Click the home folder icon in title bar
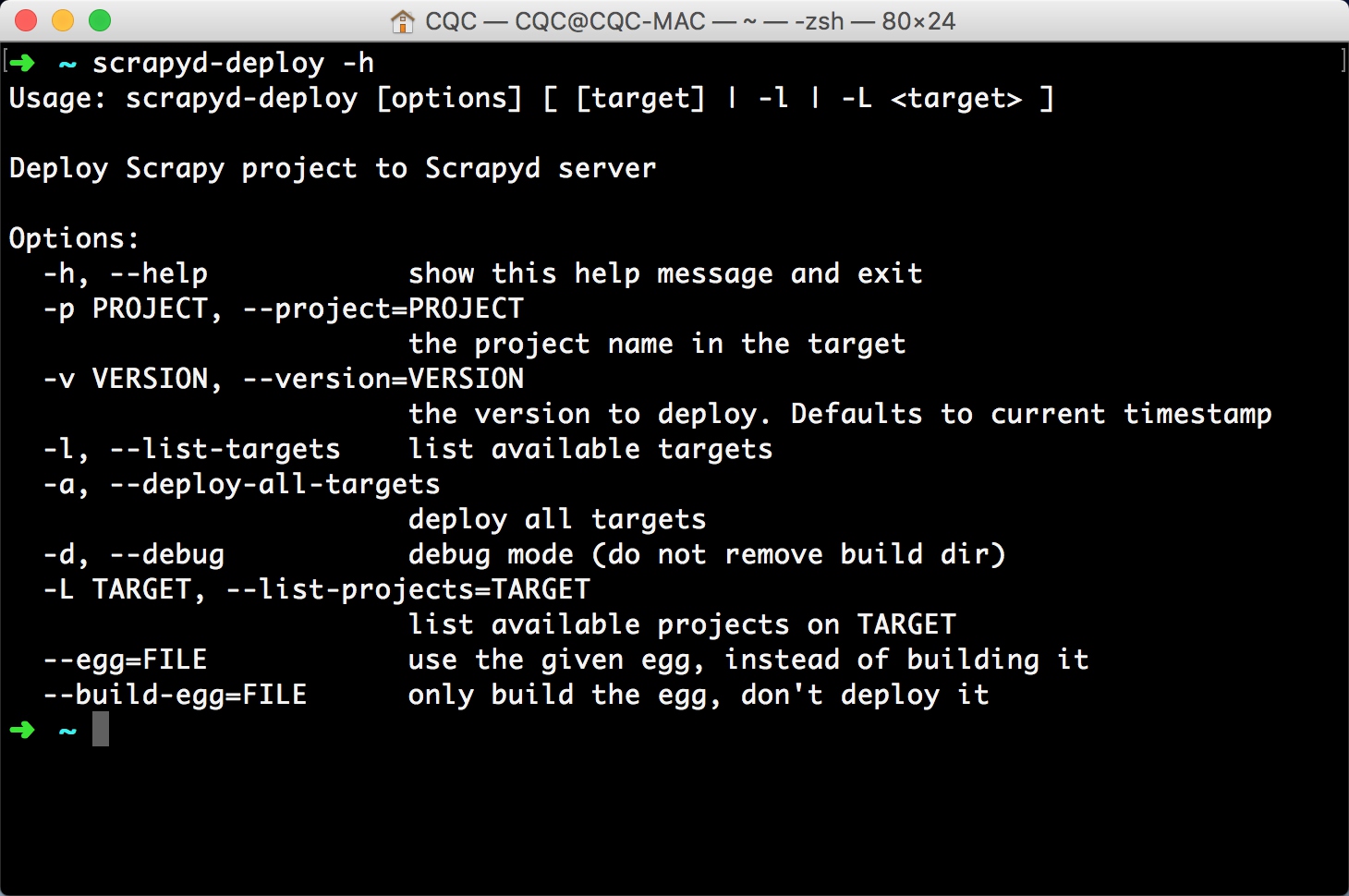 402,20
